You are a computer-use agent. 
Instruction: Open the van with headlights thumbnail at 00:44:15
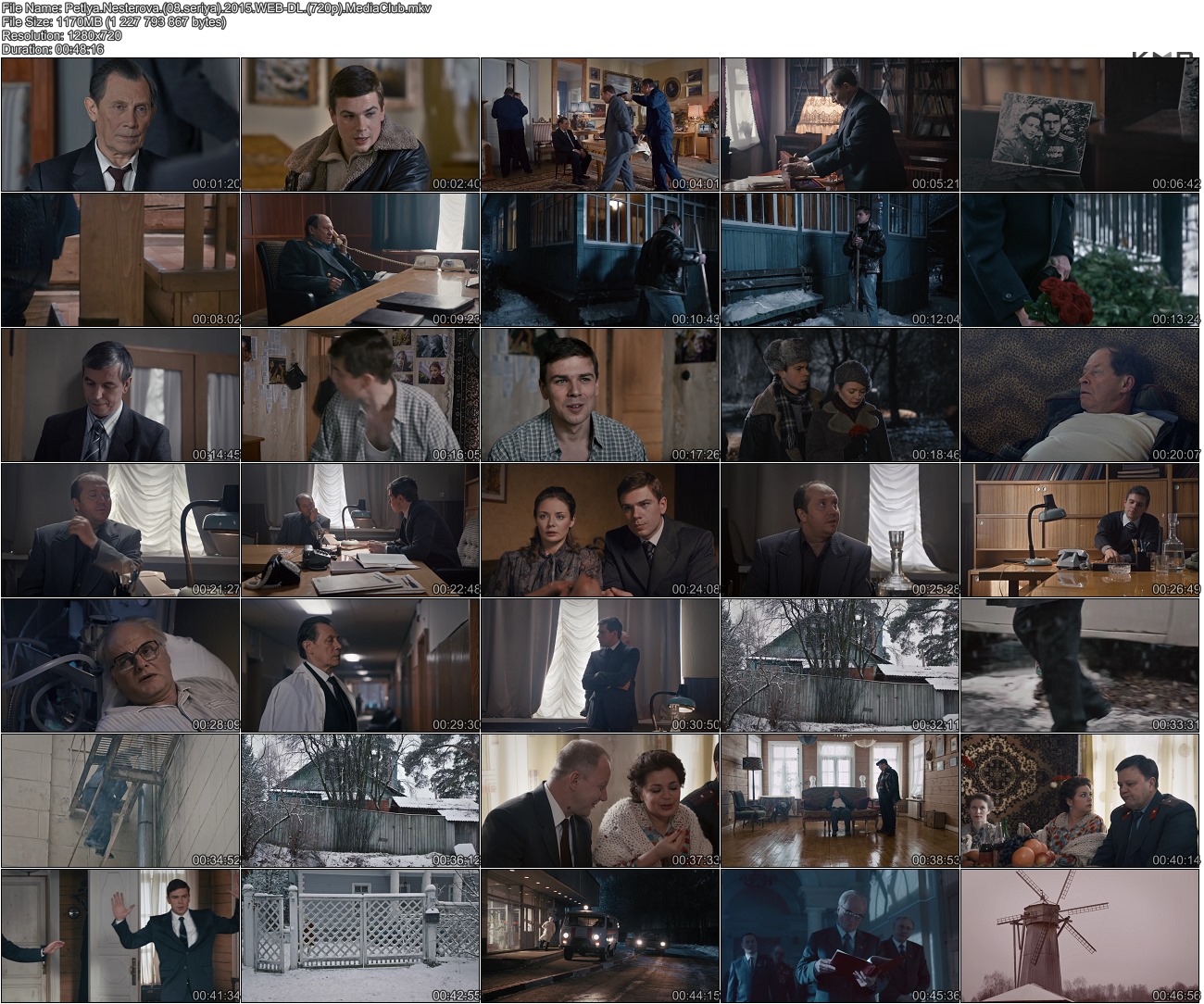click(x=600, y=935)
